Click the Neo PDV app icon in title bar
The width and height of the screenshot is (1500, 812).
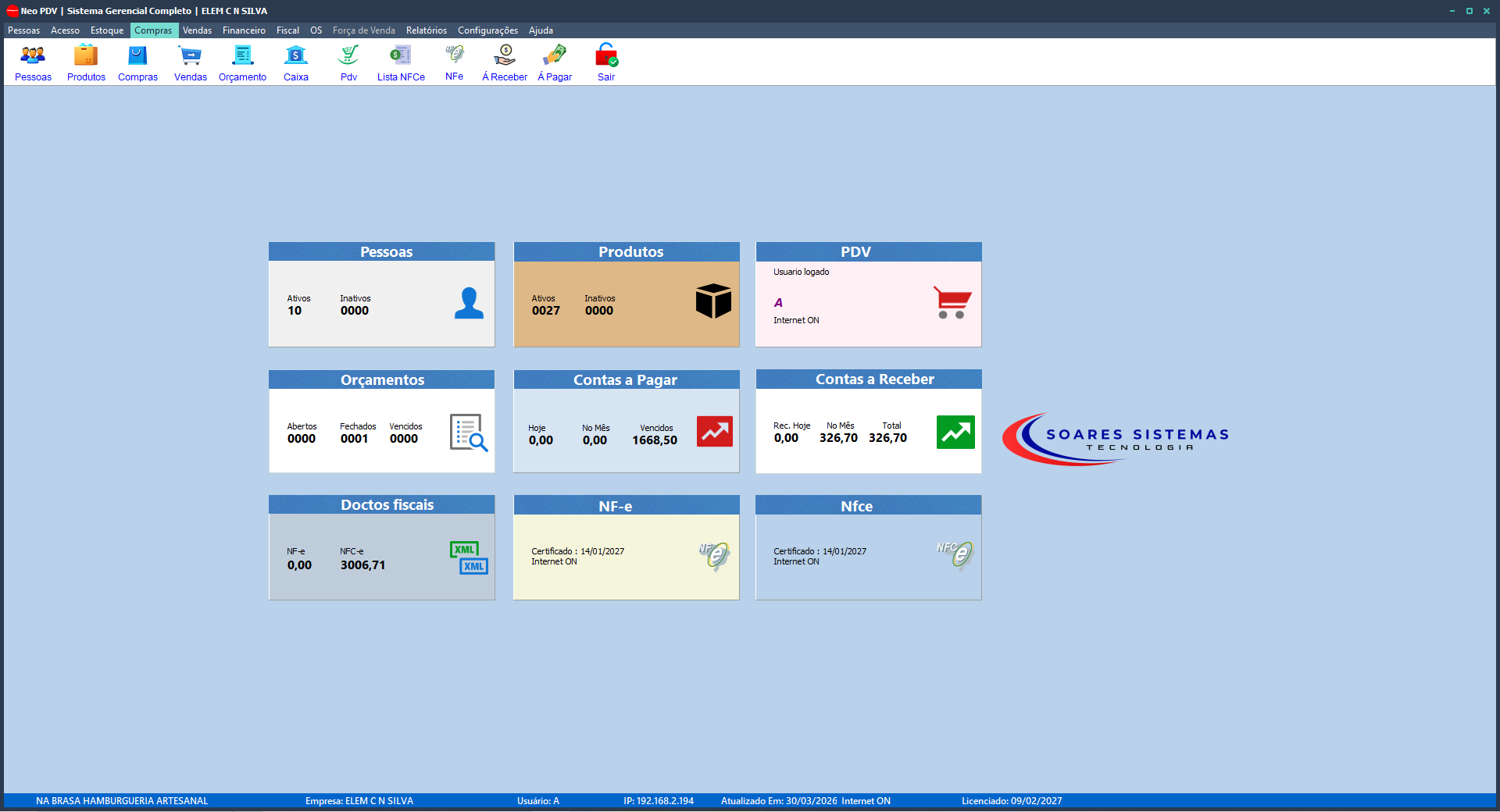(12, 11)
